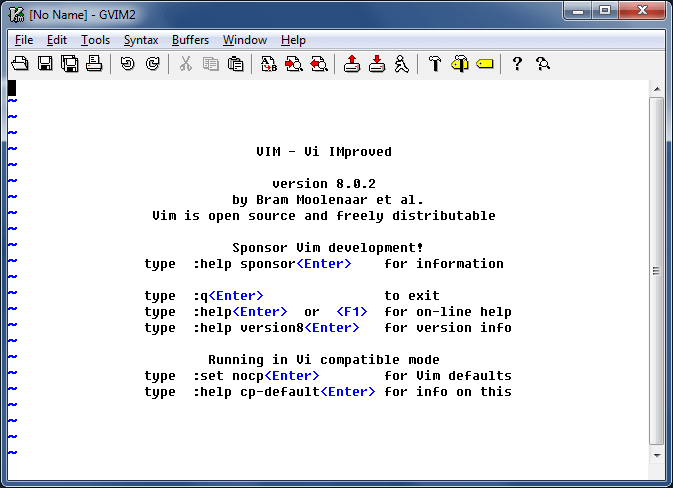Click the '<F1>' text

(x=352, y=312)
